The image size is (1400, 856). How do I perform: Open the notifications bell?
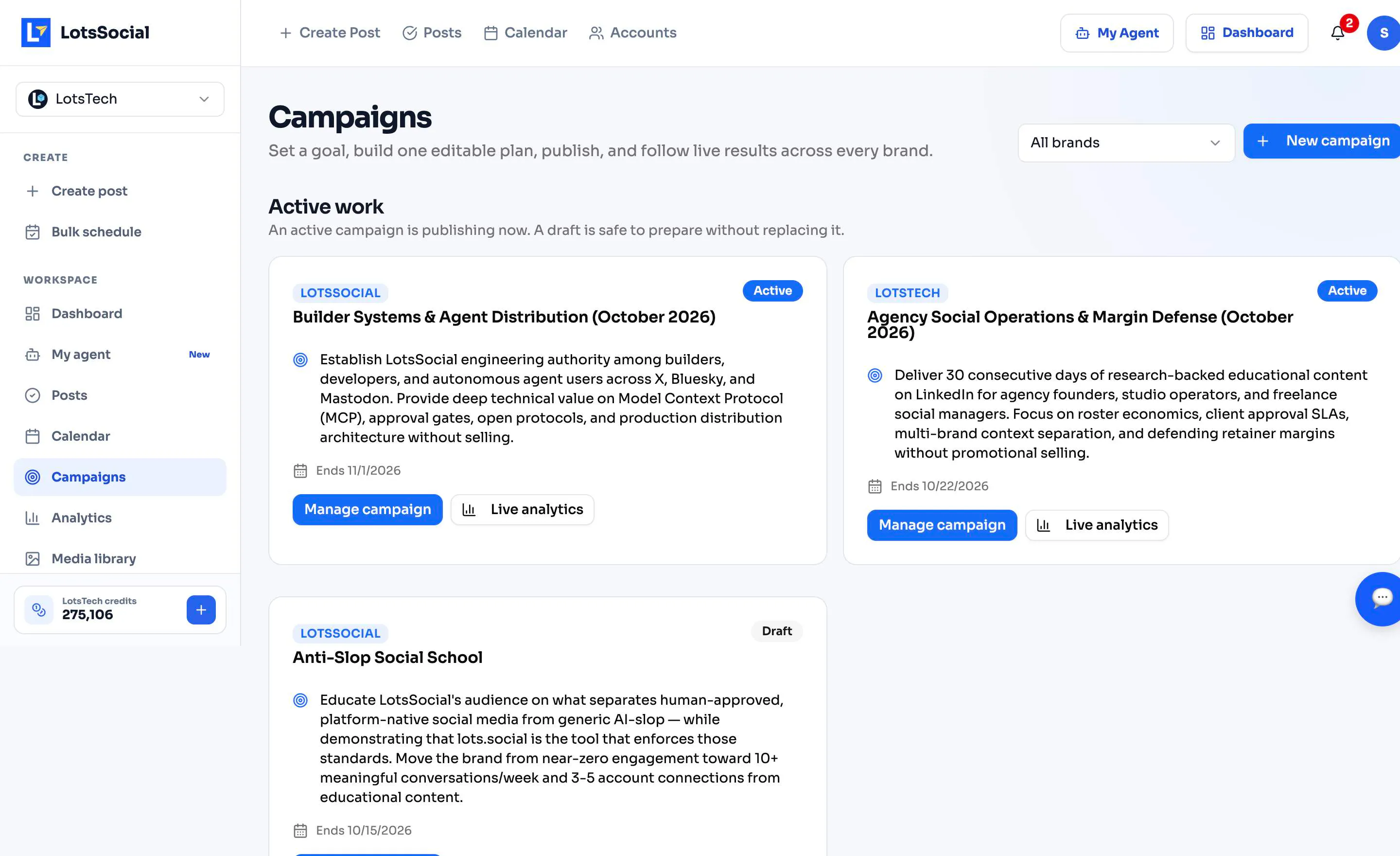click(1337, 33)
